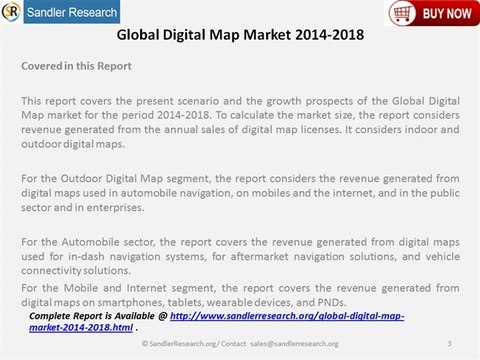Click the BUY NOW button

coord(434,13)
